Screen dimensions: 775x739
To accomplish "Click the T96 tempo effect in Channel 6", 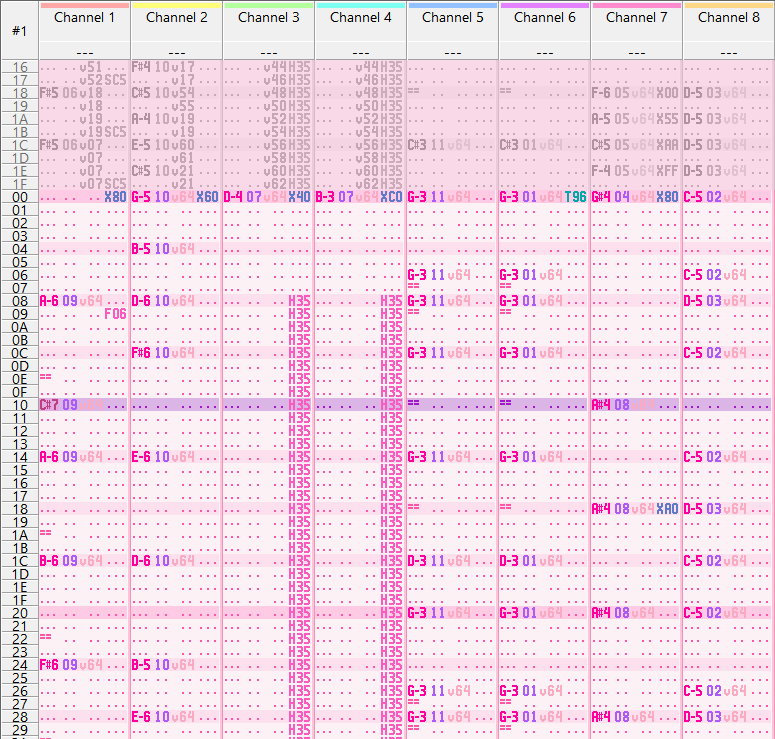I will pos(575,197).
